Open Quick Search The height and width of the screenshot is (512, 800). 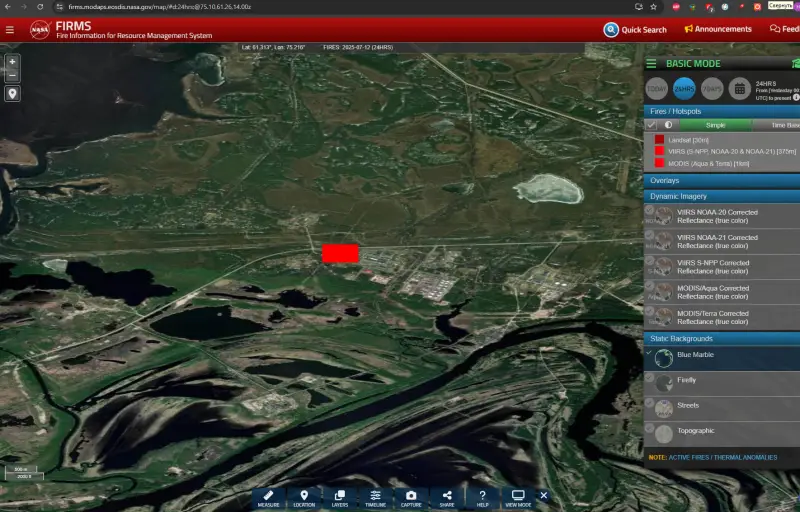[x=635, y=29]
